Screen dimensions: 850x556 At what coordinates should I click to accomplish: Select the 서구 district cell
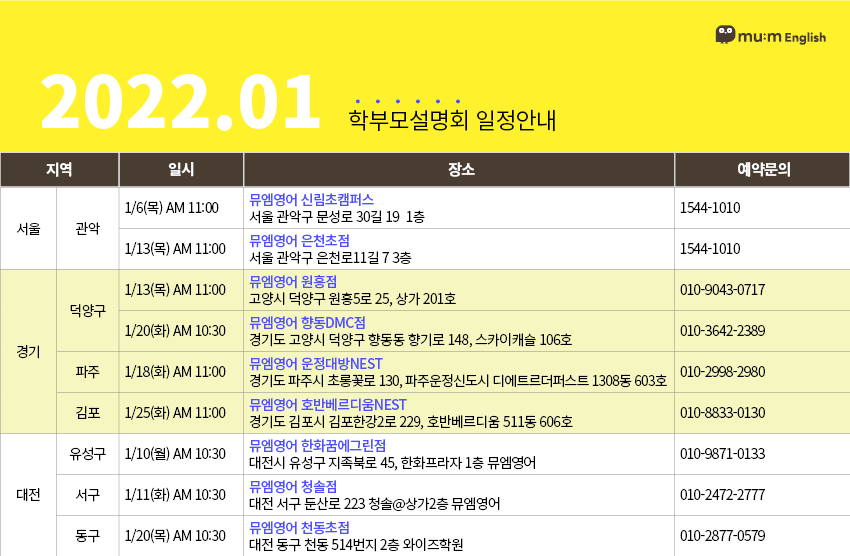click(88, 495)
